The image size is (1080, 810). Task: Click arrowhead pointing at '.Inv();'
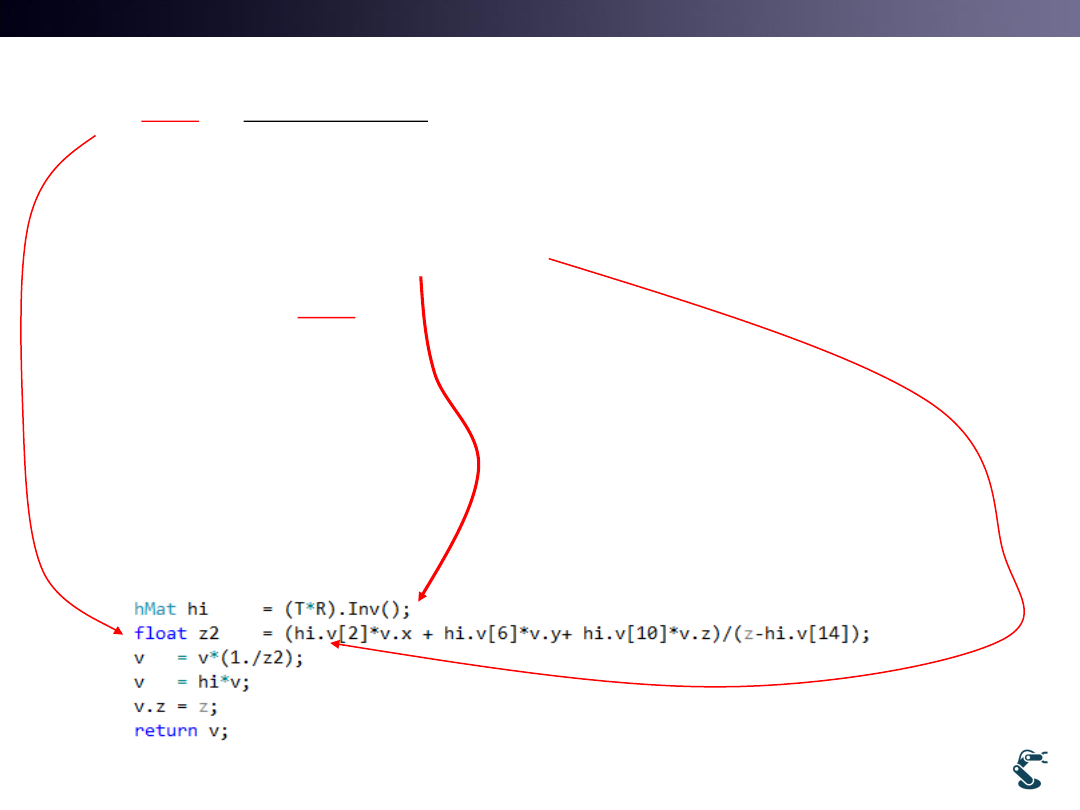coord(421,596)
